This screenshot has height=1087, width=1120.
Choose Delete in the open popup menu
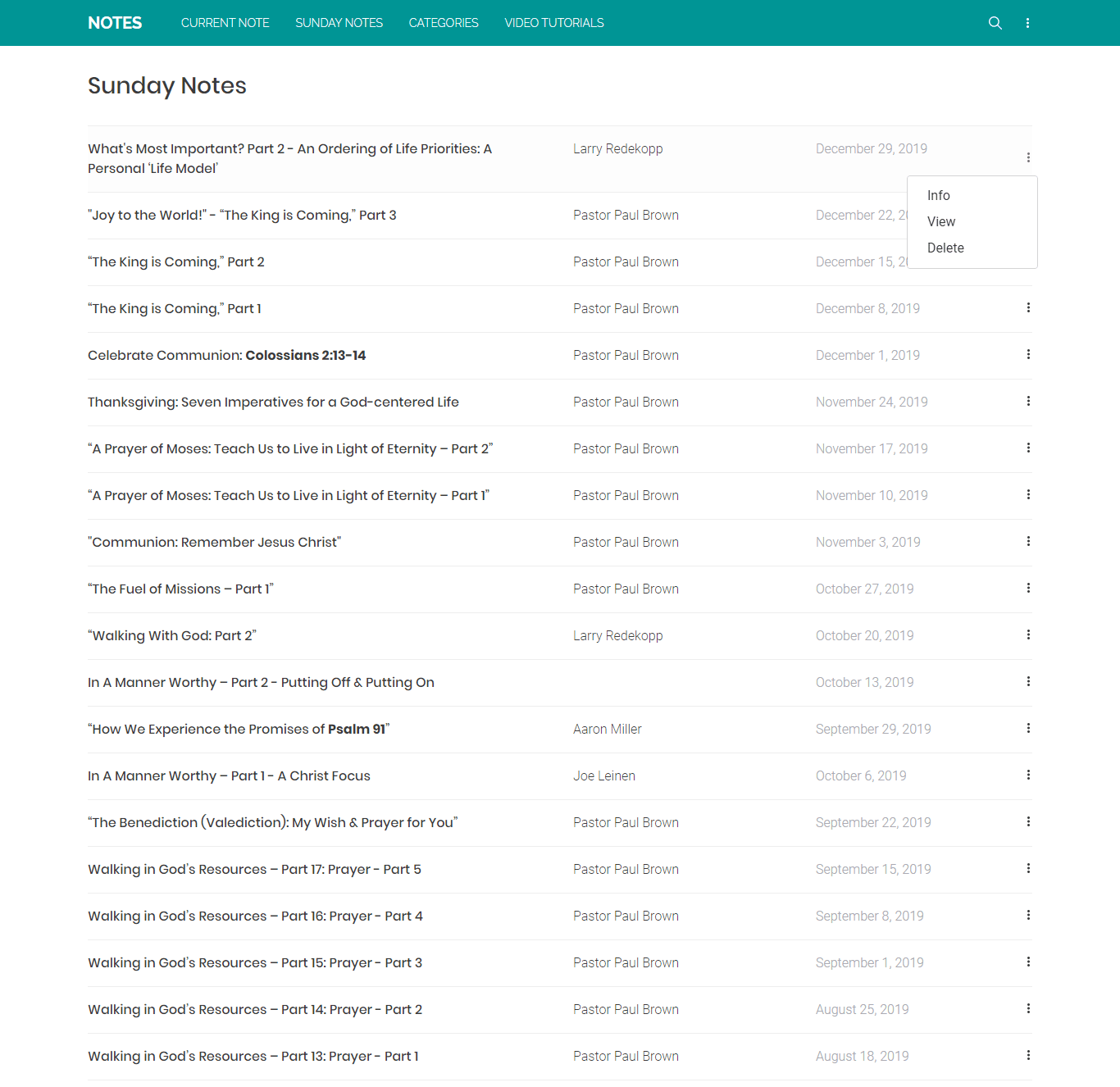point(945,248)
